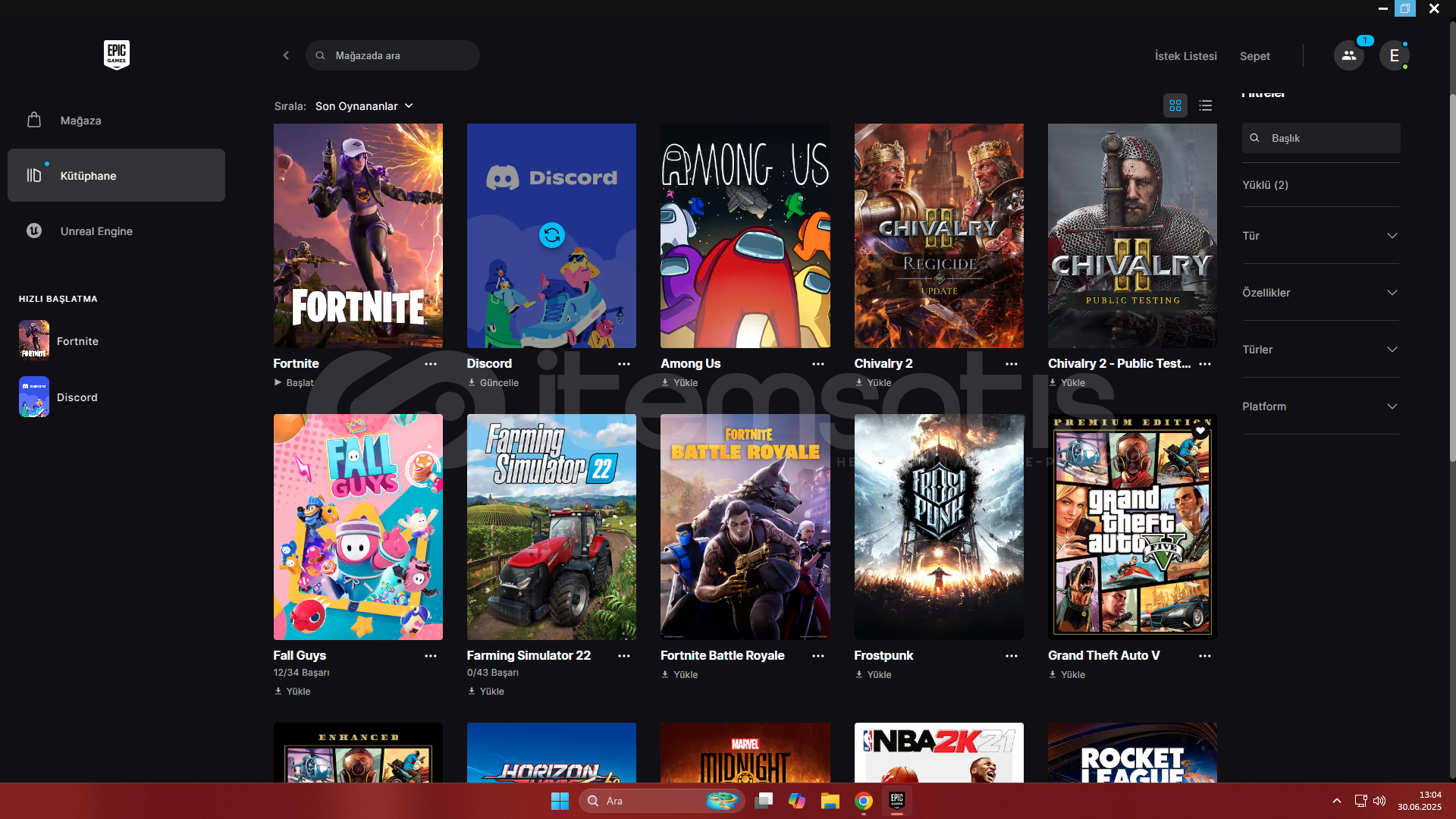
Task: Click Yükle under Chivalry 2 Public Testing
Action: pyautogui.click(x=1066, y=383)
